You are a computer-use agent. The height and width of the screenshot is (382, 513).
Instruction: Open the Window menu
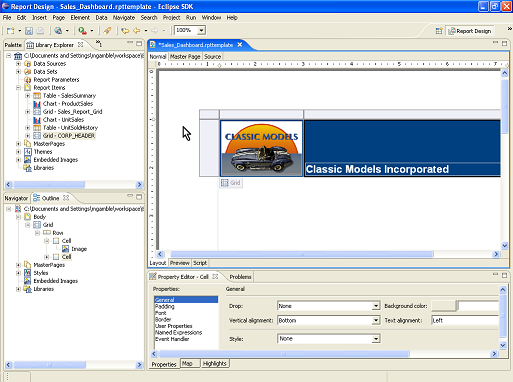coord(211,17)
